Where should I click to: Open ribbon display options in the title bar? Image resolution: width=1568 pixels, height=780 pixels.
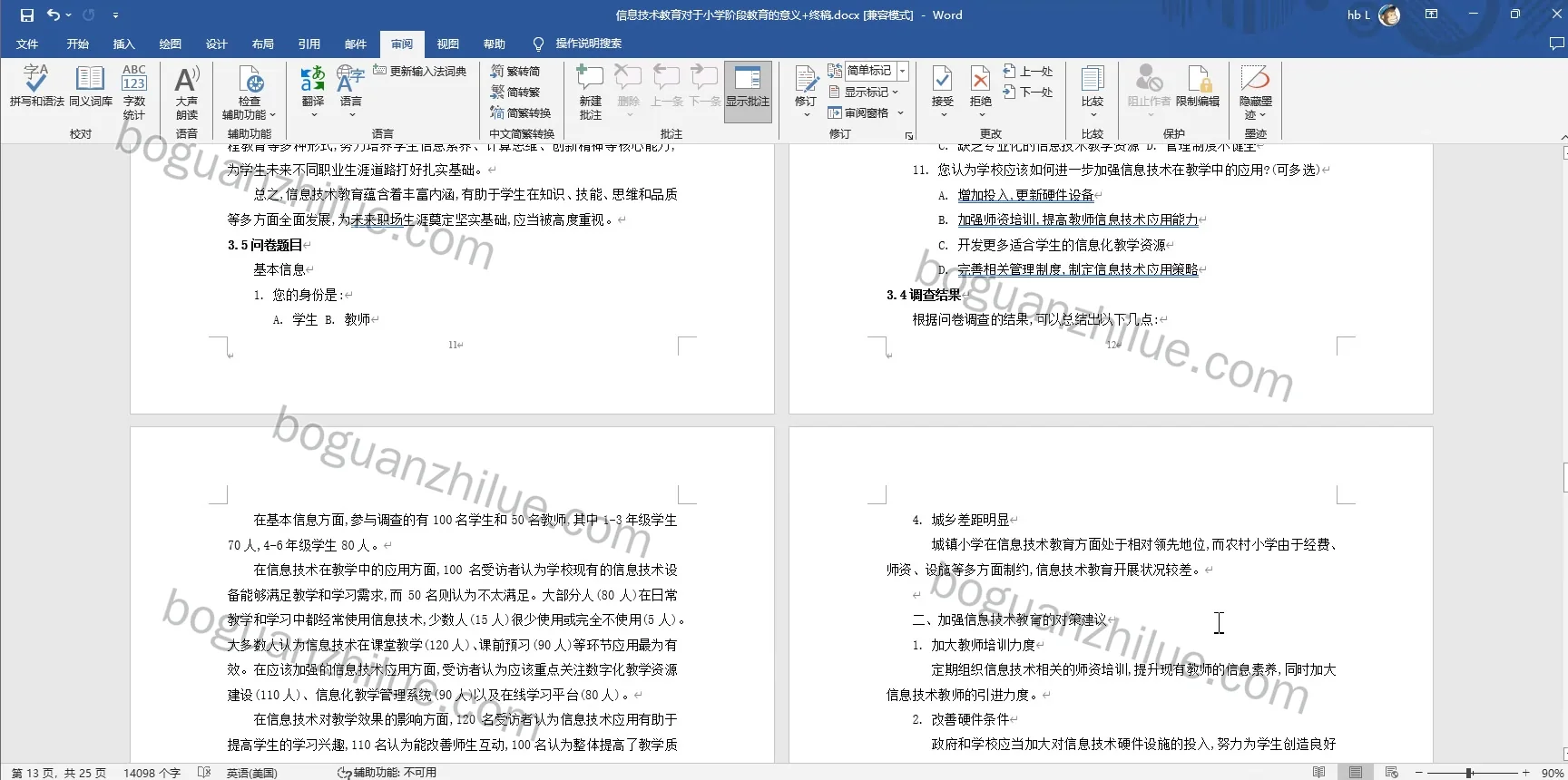(1431, 15)
